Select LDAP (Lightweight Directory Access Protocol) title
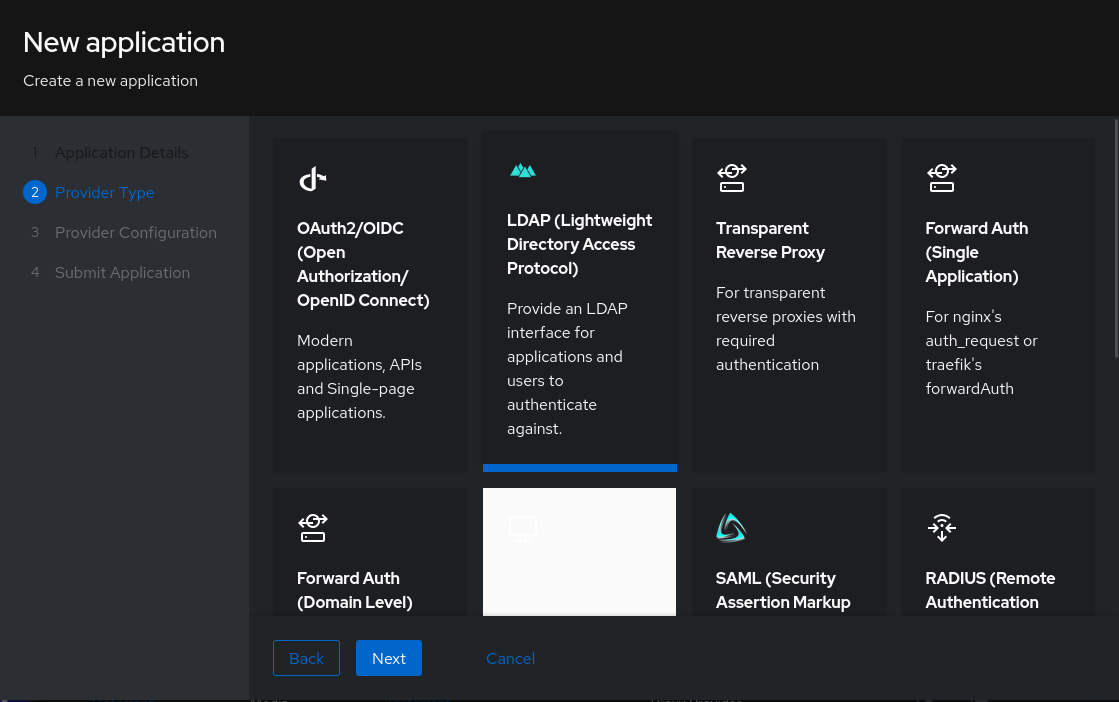The width and height of the screenshot is (1119, 702). (x=579, y=244)
